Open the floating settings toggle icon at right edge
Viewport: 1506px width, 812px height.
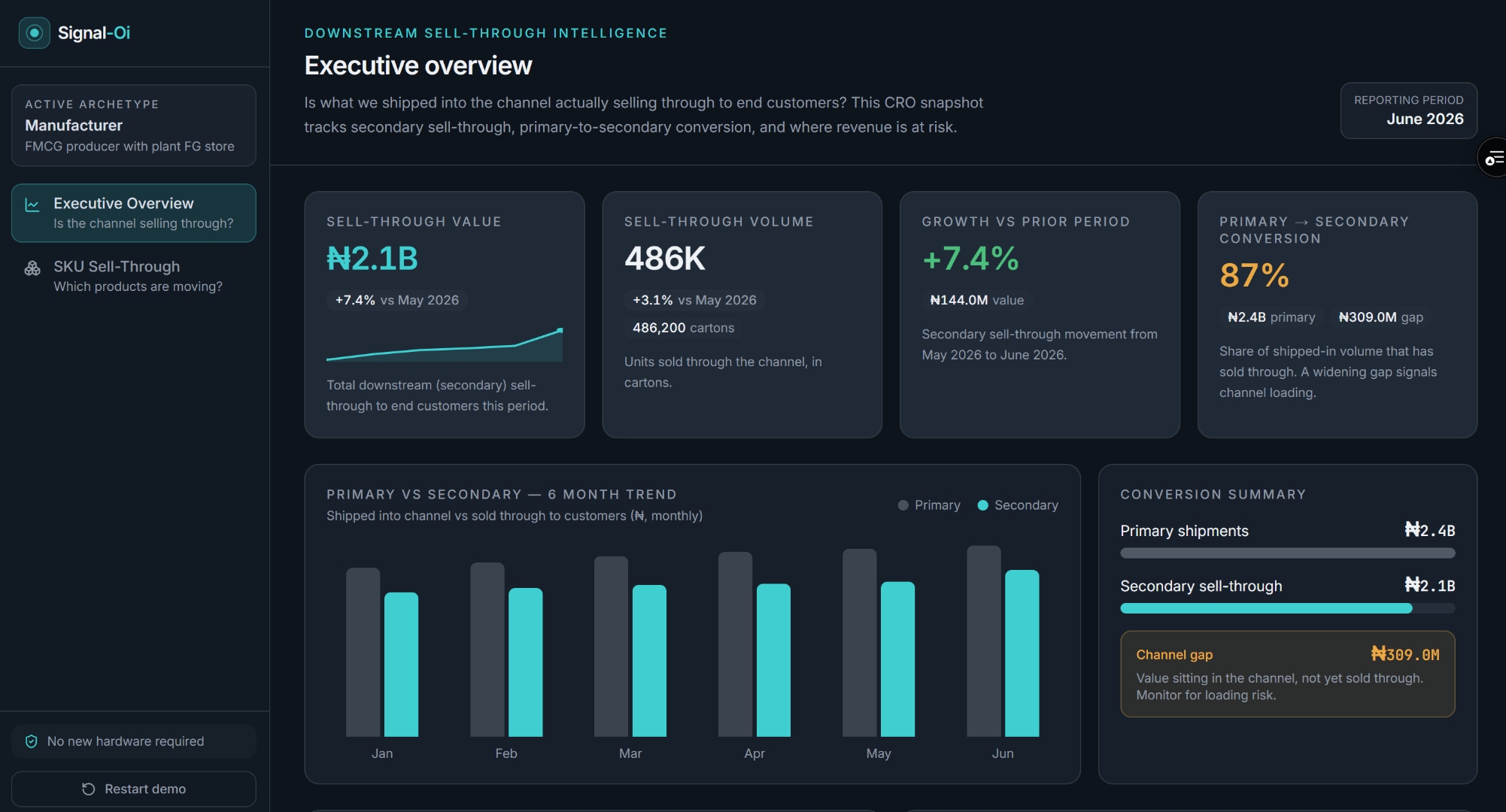pos(1493,158)
